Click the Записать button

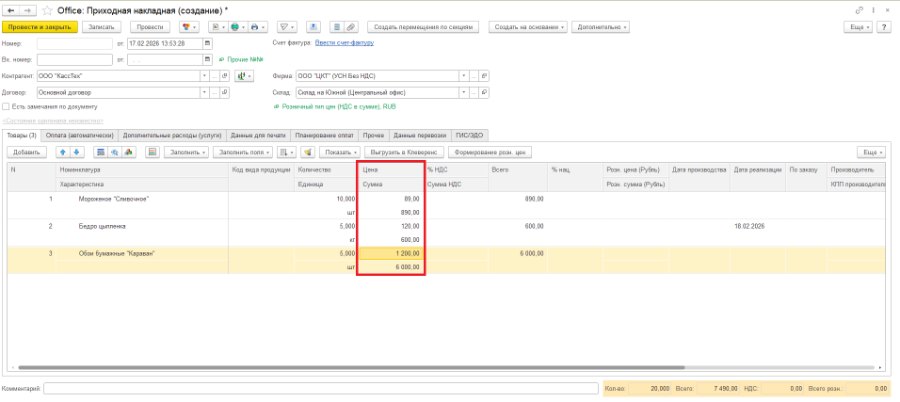[x=102, y=27]
